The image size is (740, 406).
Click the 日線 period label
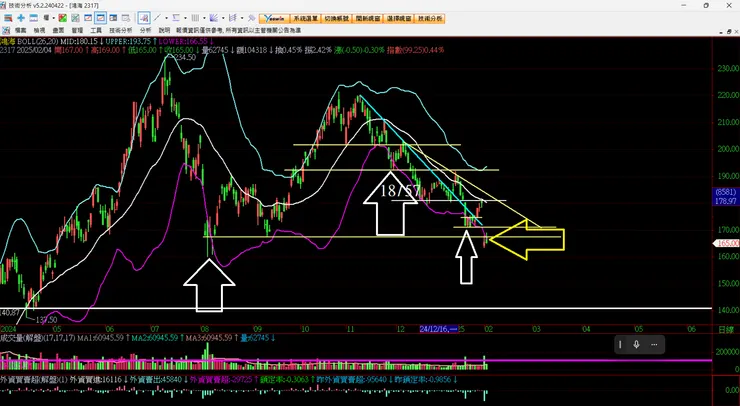pos(726,330)
